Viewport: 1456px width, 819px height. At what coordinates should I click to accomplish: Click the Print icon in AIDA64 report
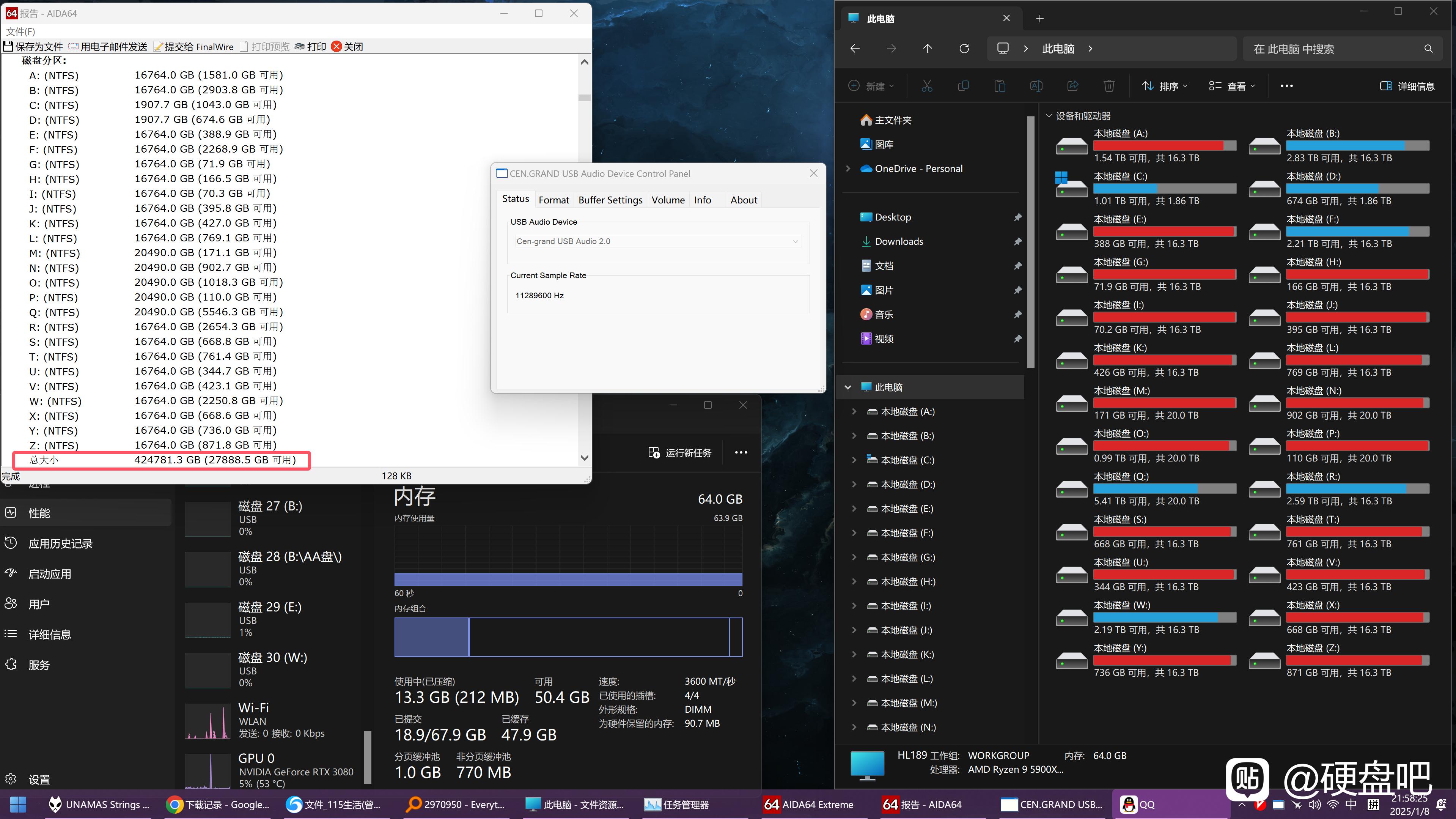[x=300, y=46]
